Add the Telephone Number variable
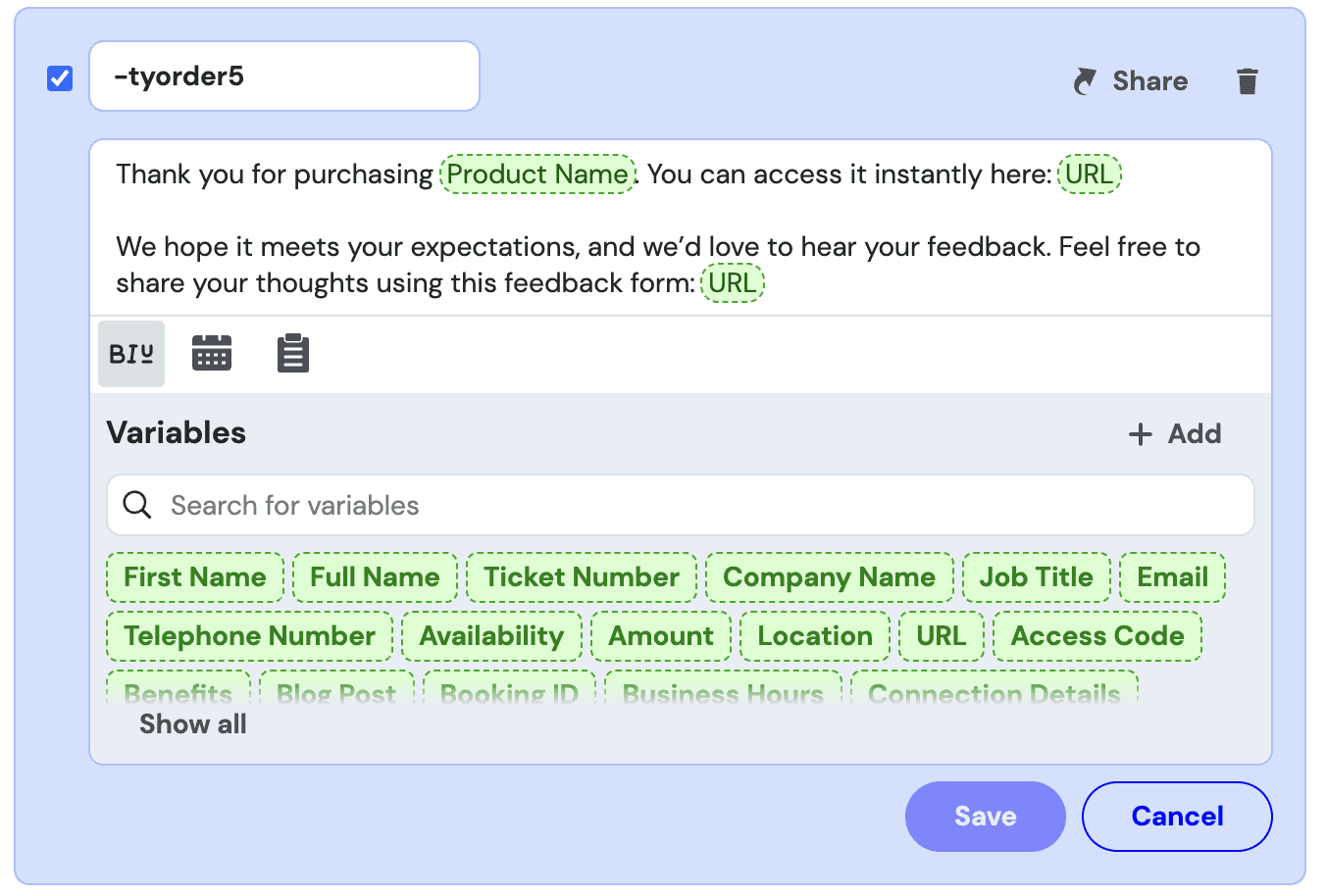The width and height of the screenshot is (1326, 896). [x=250, y=636]
